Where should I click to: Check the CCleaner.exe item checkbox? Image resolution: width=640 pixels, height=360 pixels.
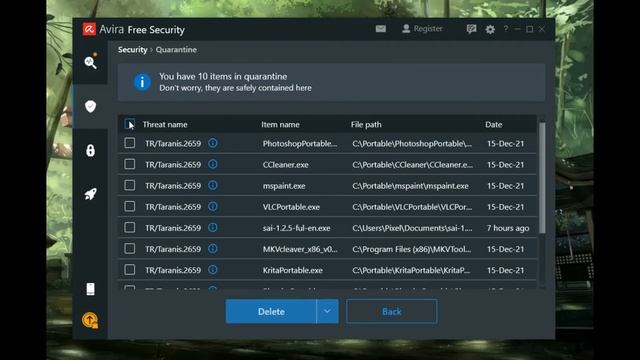(129, 164)
